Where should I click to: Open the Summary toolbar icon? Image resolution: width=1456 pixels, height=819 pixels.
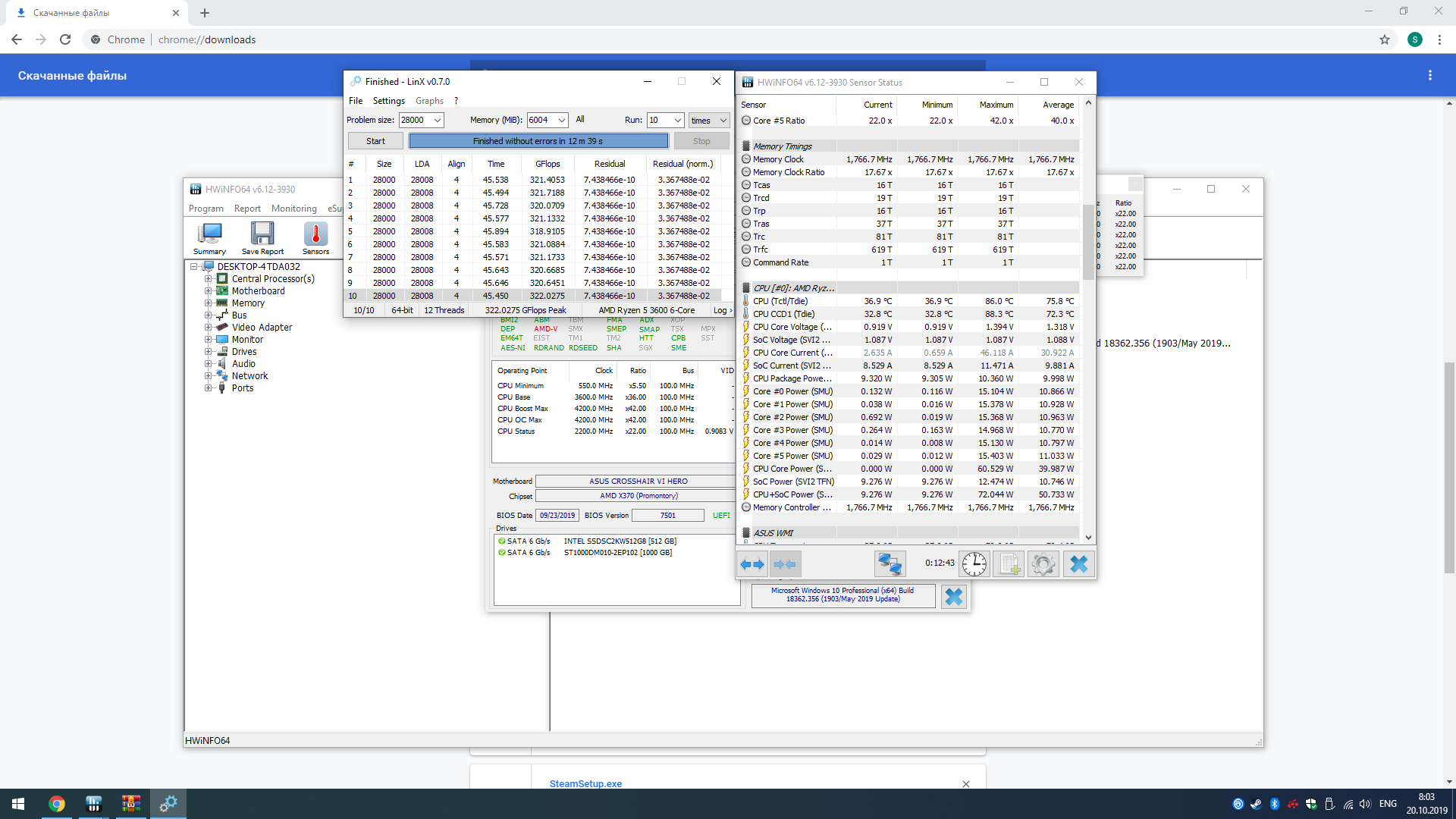pos(209,238)
